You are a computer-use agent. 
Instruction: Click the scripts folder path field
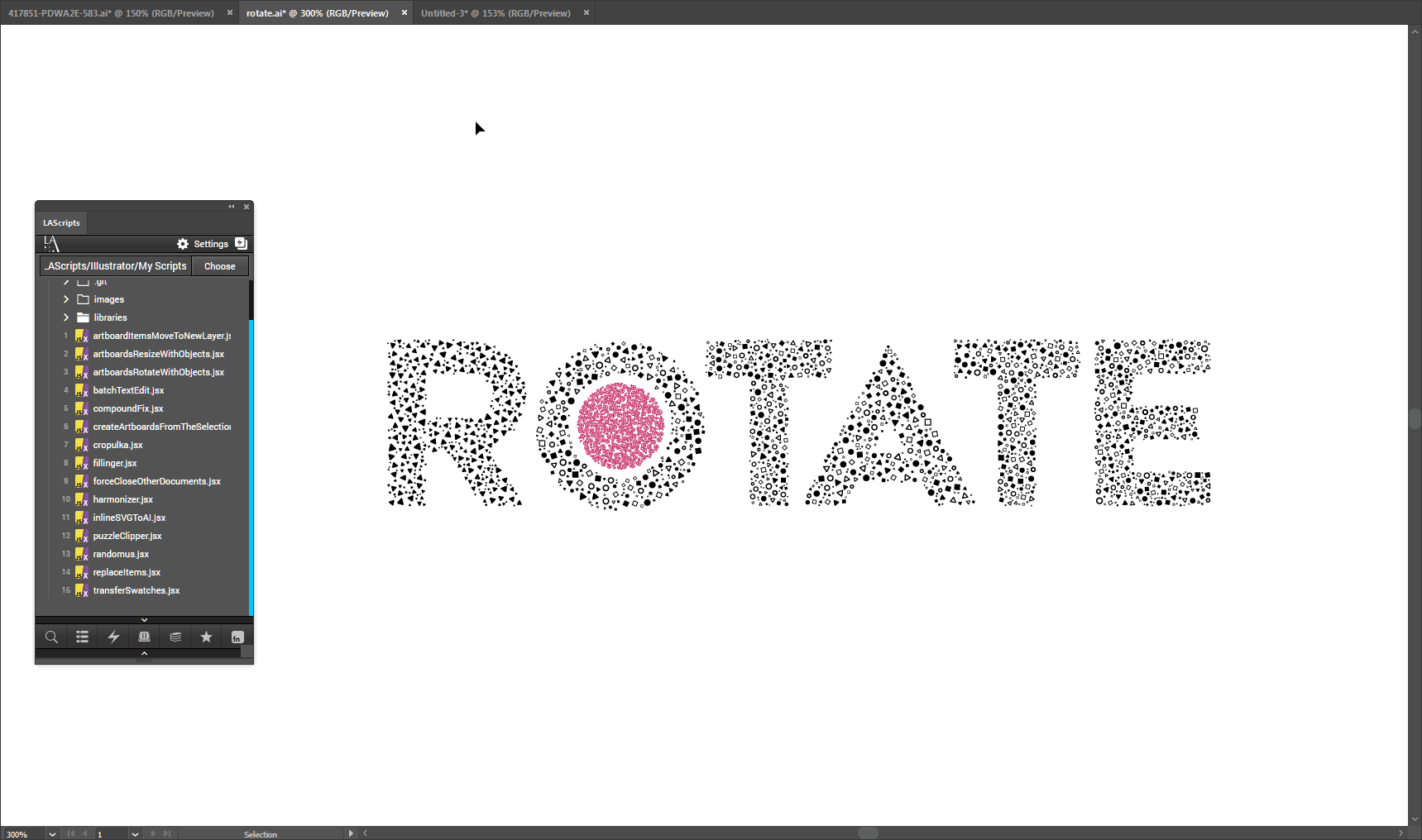click(116, 266)
